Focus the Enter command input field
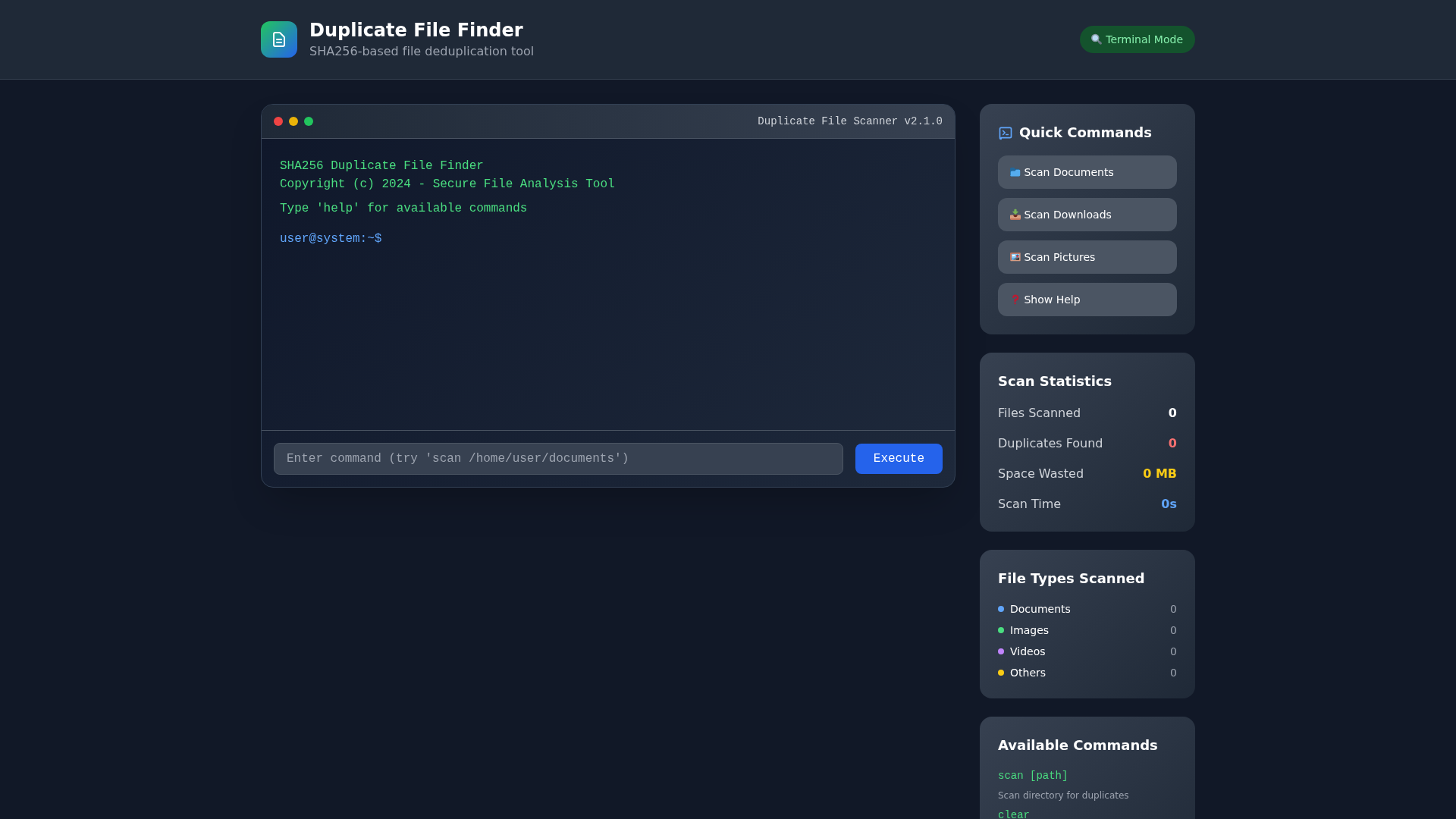 [558, 459]
